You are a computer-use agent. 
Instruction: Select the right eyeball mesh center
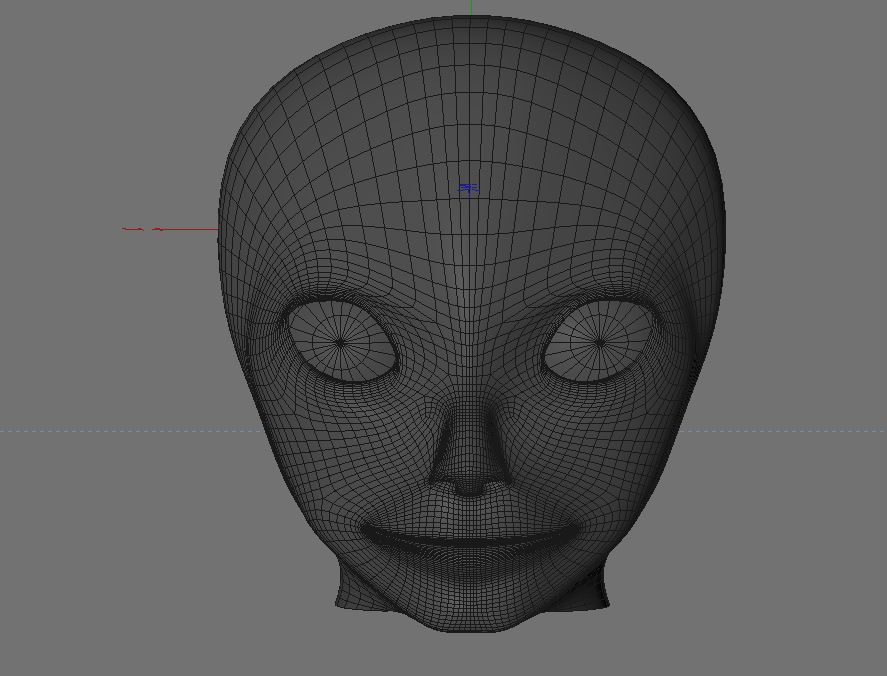point(599,342)
